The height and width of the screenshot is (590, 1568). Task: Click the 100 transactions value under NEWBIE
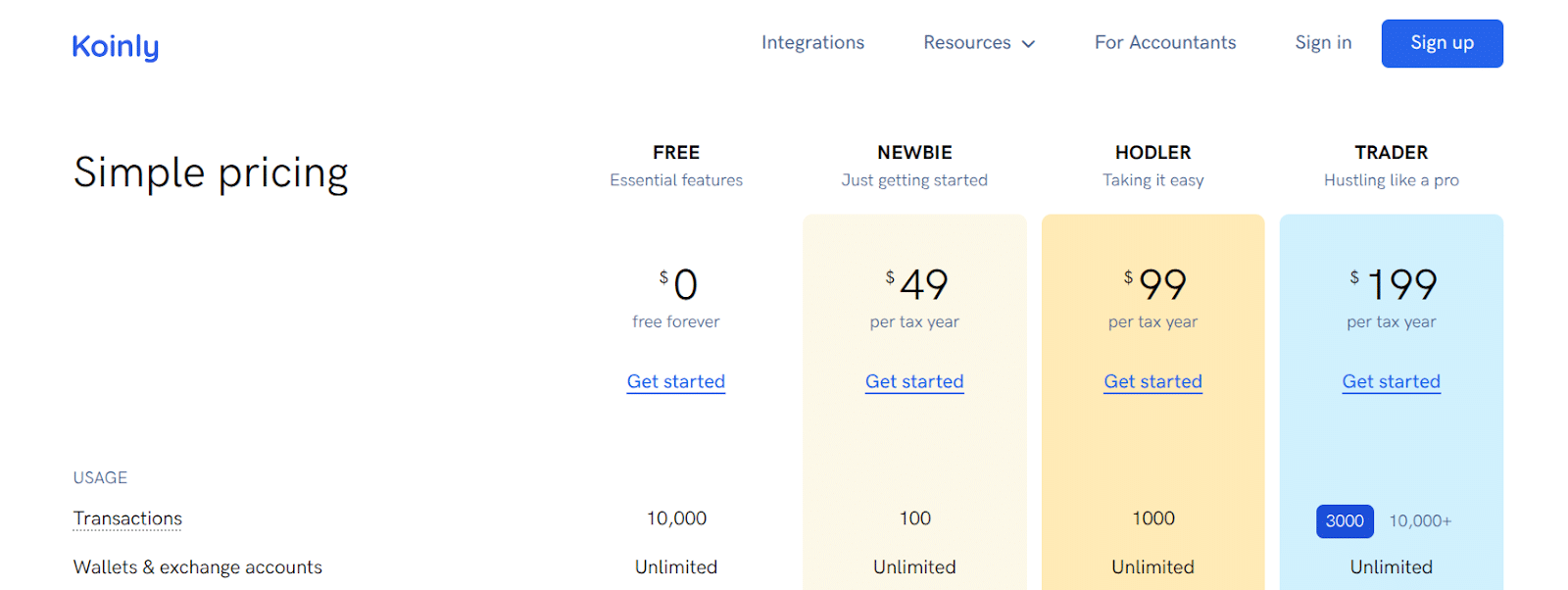click(915, 518)
